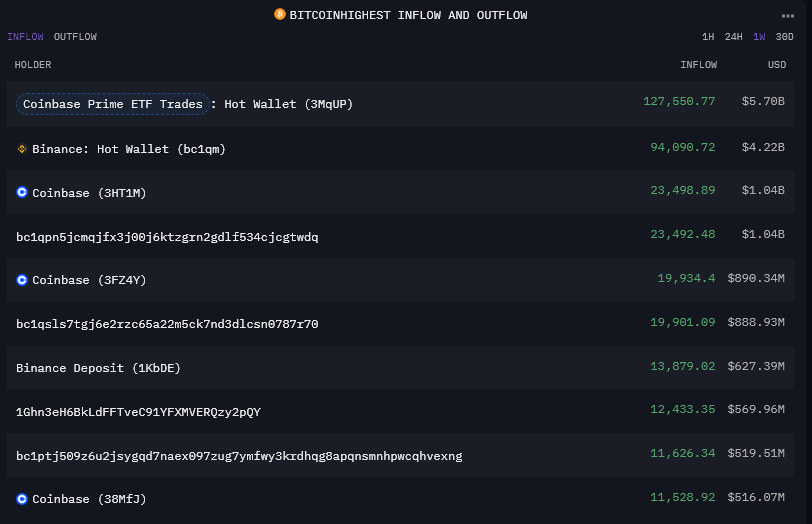
Task: Click USD value $516.07M
Action: (x=756, y=498)
